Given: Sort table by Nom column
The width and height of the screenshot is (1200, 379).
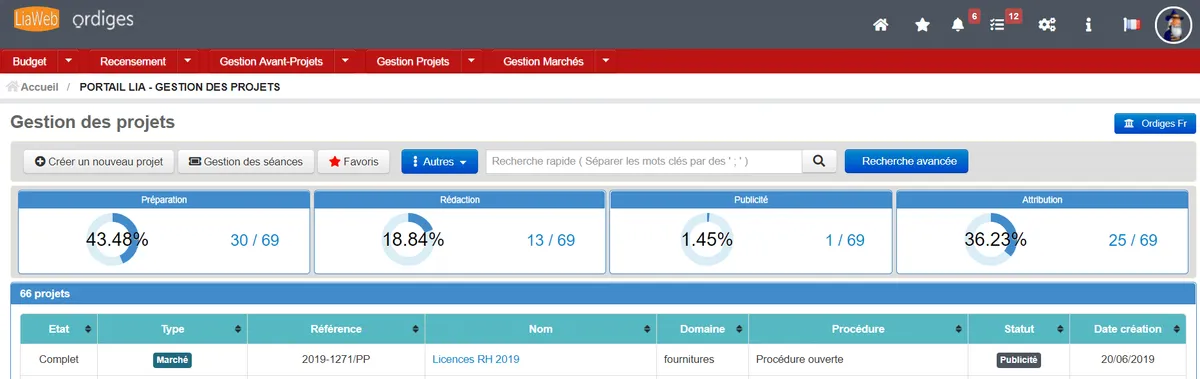Looking at the screenshot, I should click(541, 329).
